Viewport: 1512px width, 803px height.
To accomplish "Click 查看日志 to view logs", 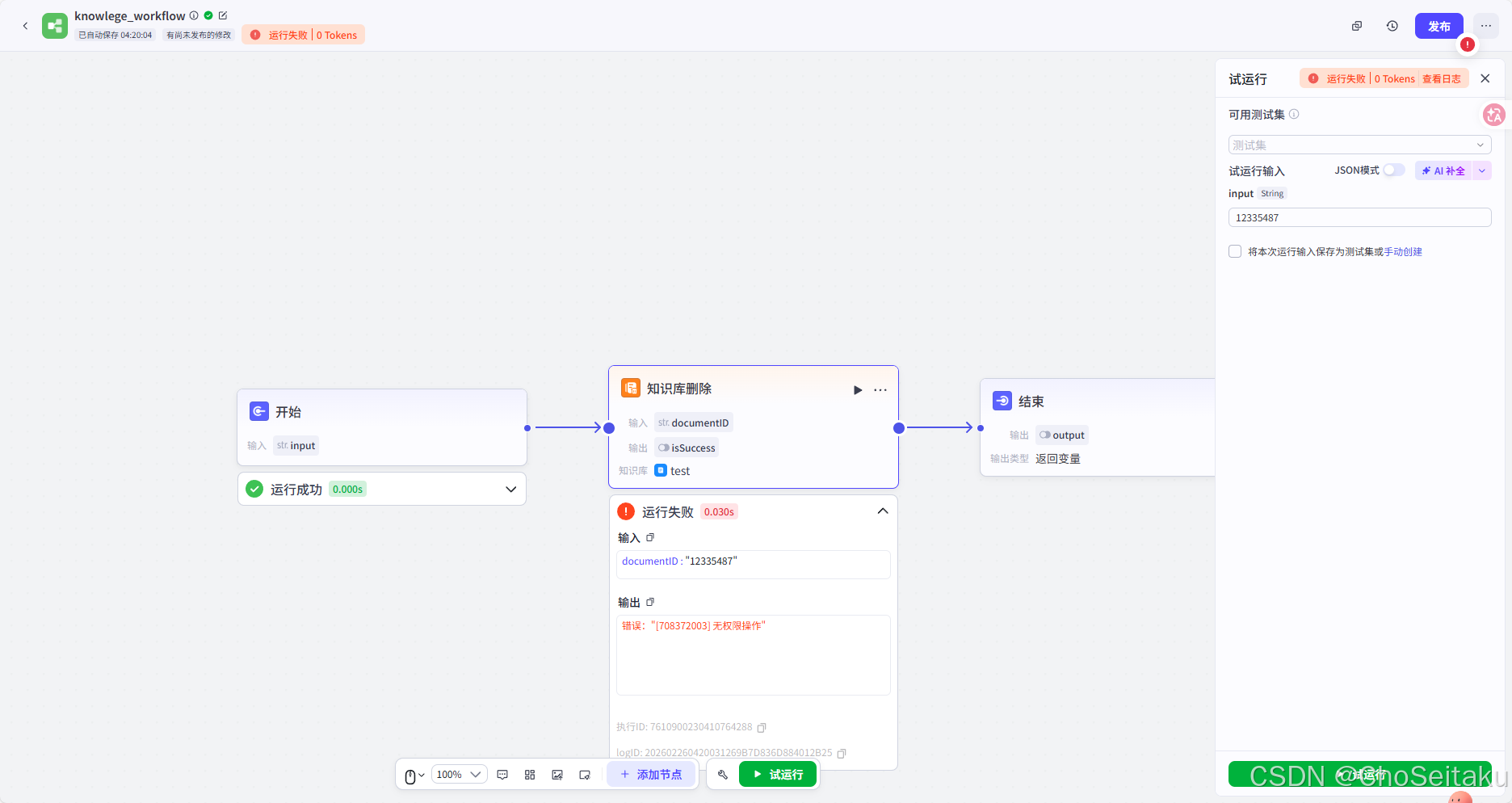I will pyautogui.click(x=1441, y=79).
